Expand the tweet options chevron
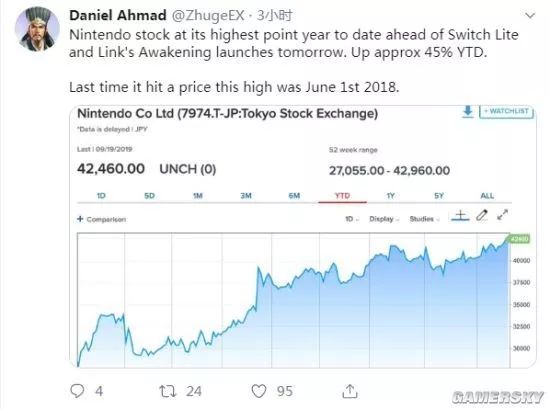This screenshot has width=550, height=409. 530,15
